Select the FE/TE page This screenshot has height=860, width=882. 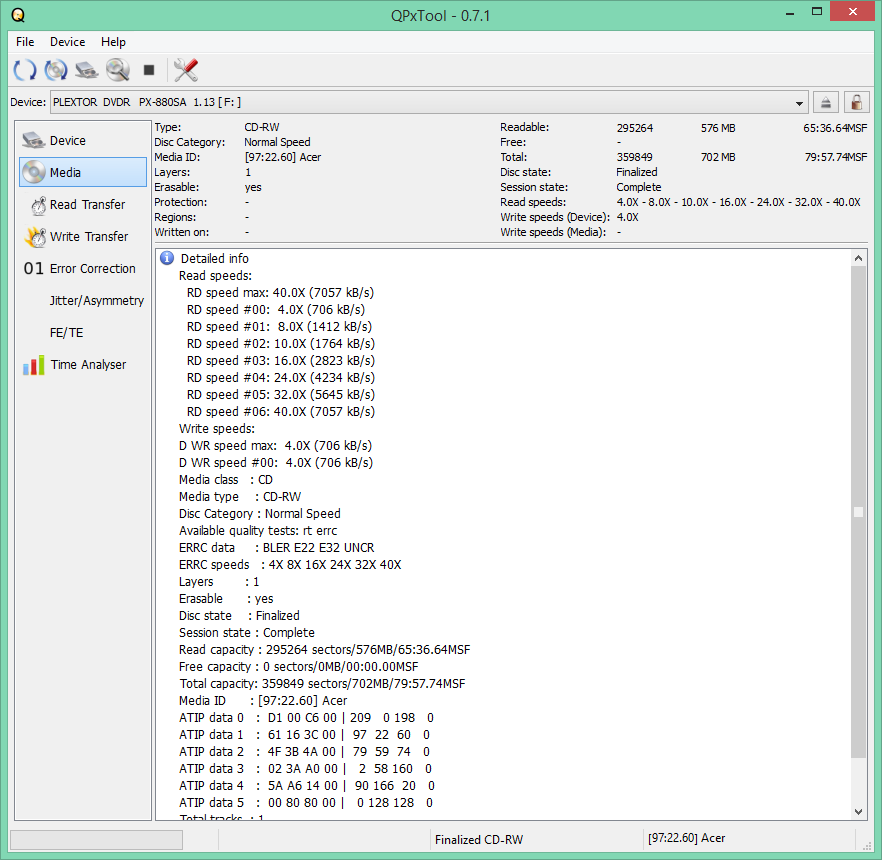(x=83, y=333)
